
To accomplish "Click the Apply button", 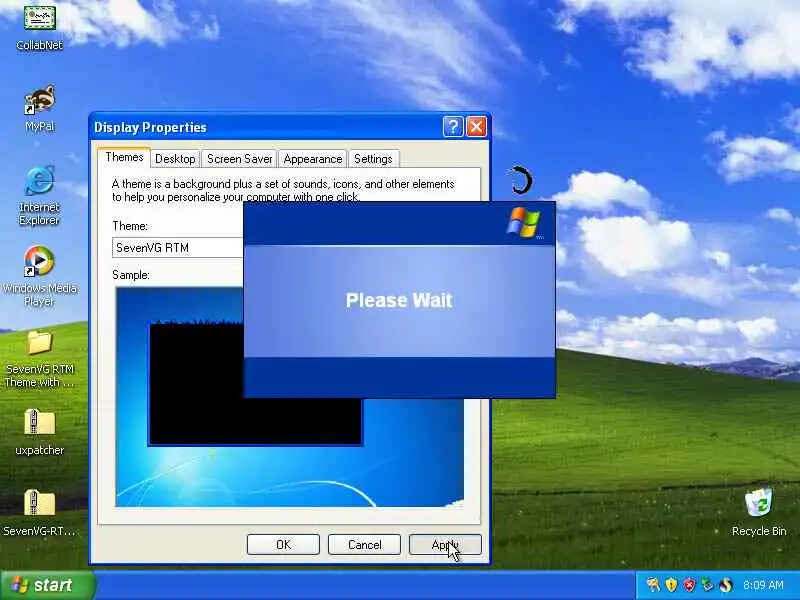I will click(445, 544).
